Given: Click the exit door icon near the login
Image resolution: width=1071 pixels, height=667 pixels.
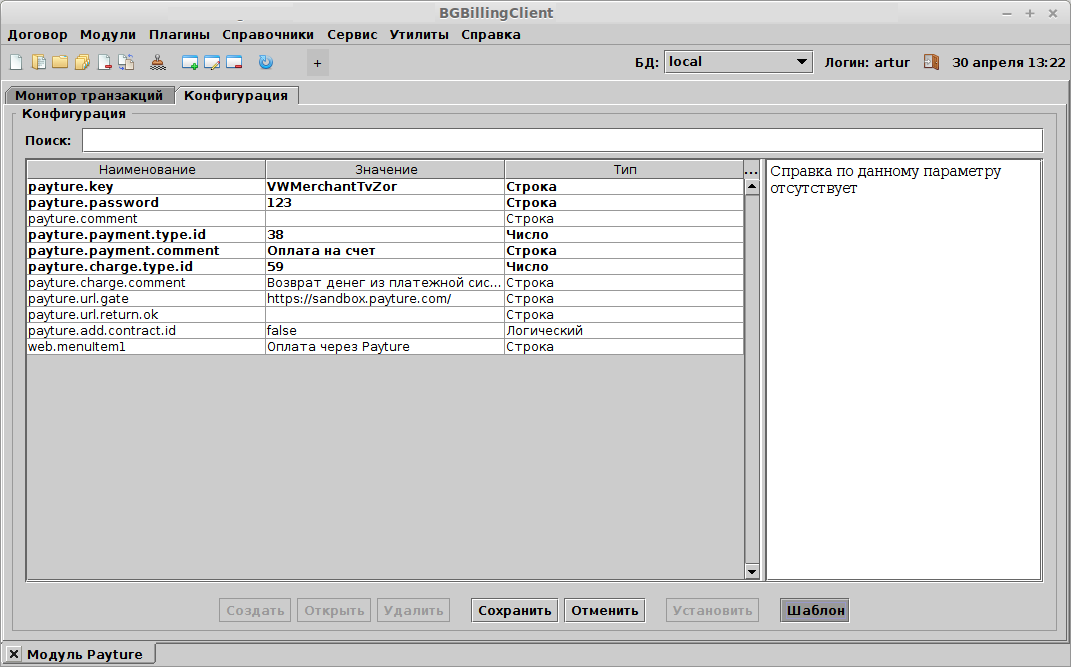Looking at the screenshot, I should click(931, 61).
